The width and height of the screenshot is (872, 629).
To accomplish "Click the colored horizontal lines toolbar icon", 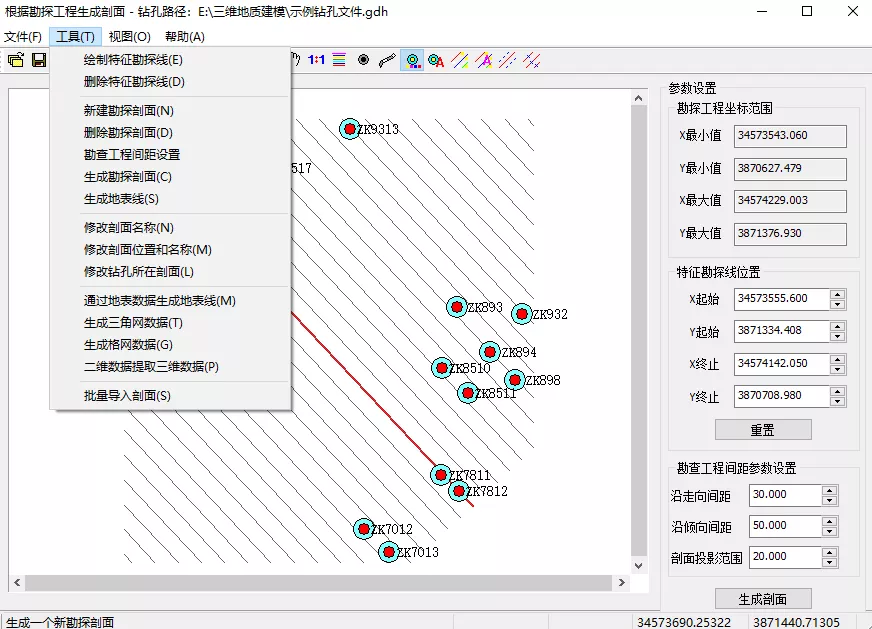I will pyautogui.click(x=339, y=60).
